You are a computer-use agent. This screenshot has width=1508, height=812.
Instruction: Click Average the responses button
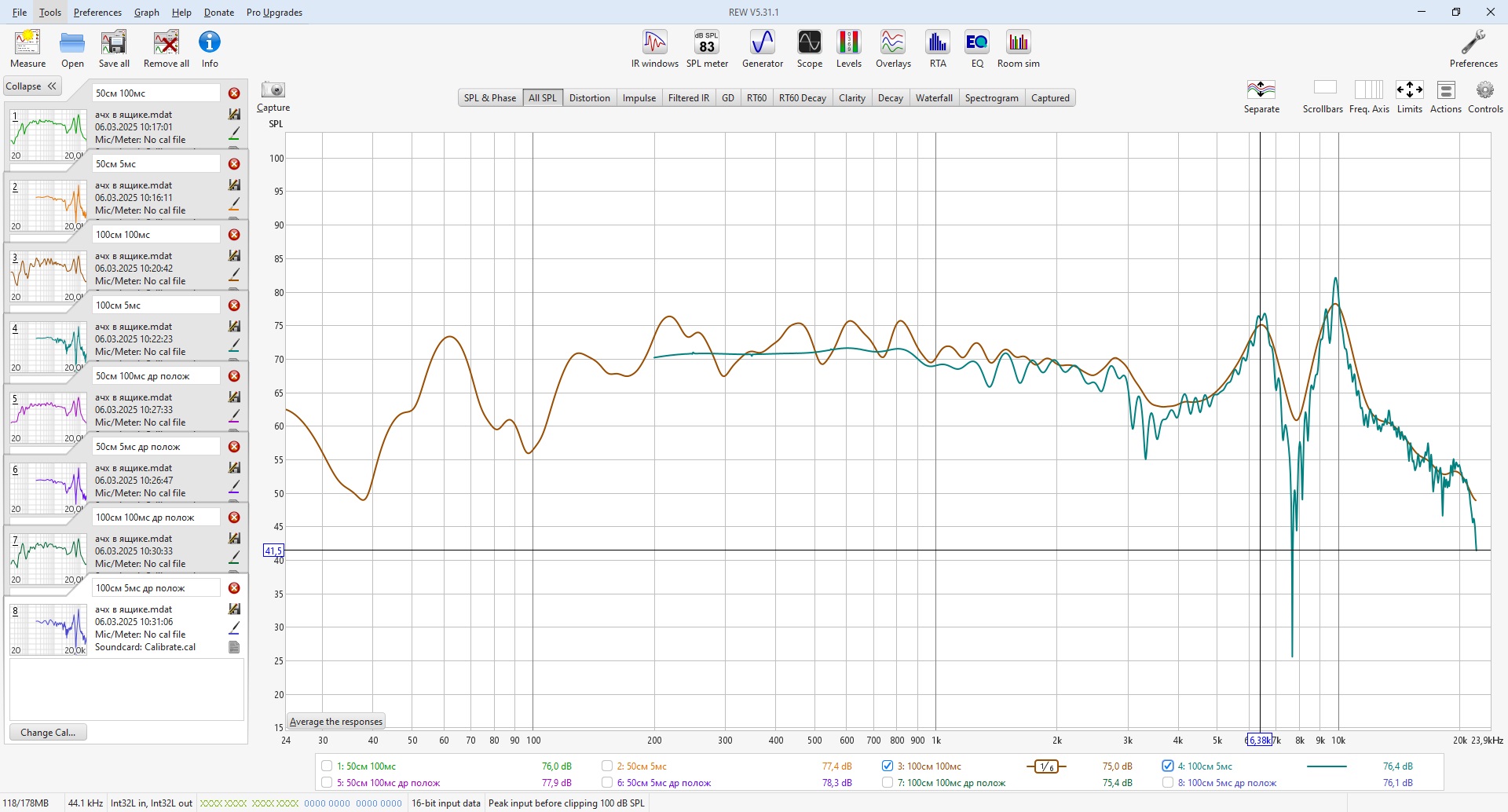point(336,722)
